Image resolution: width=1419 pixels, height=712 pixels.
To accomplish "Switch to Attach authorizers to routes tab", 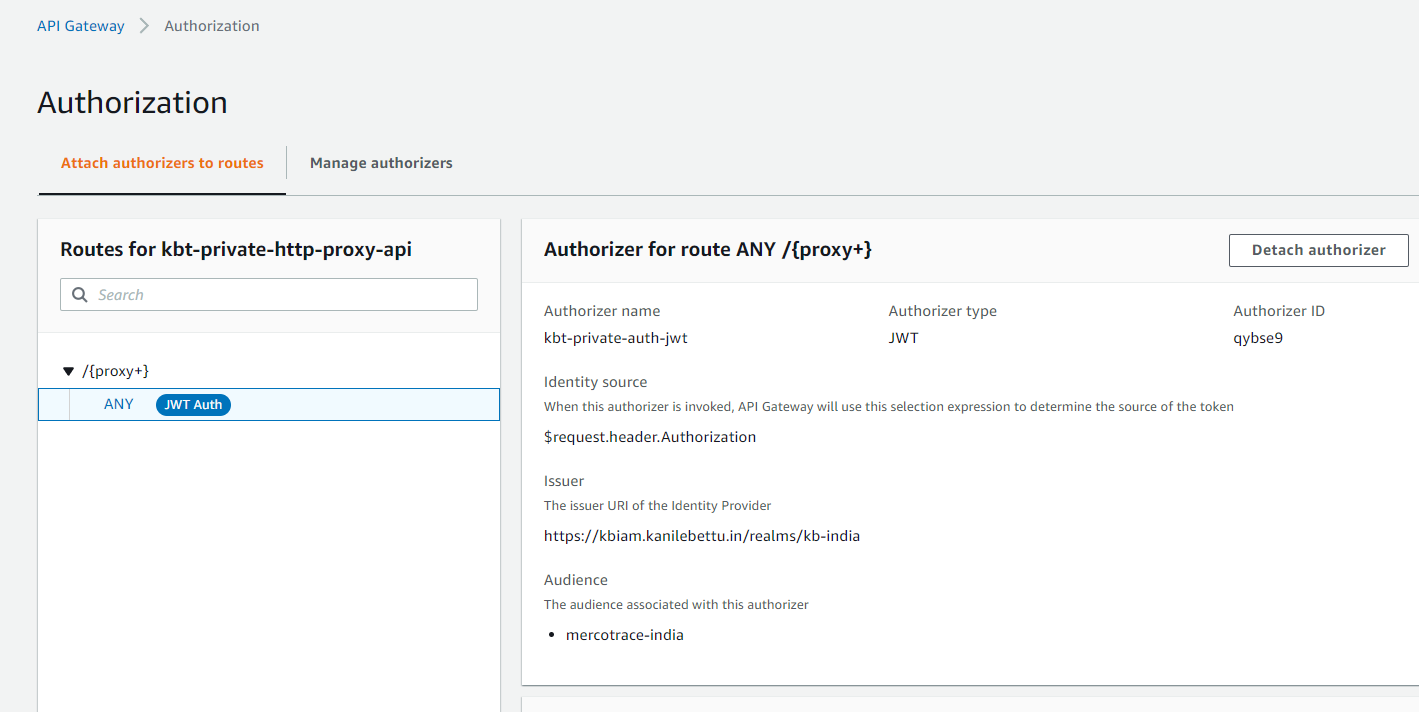I will point(162,163).
